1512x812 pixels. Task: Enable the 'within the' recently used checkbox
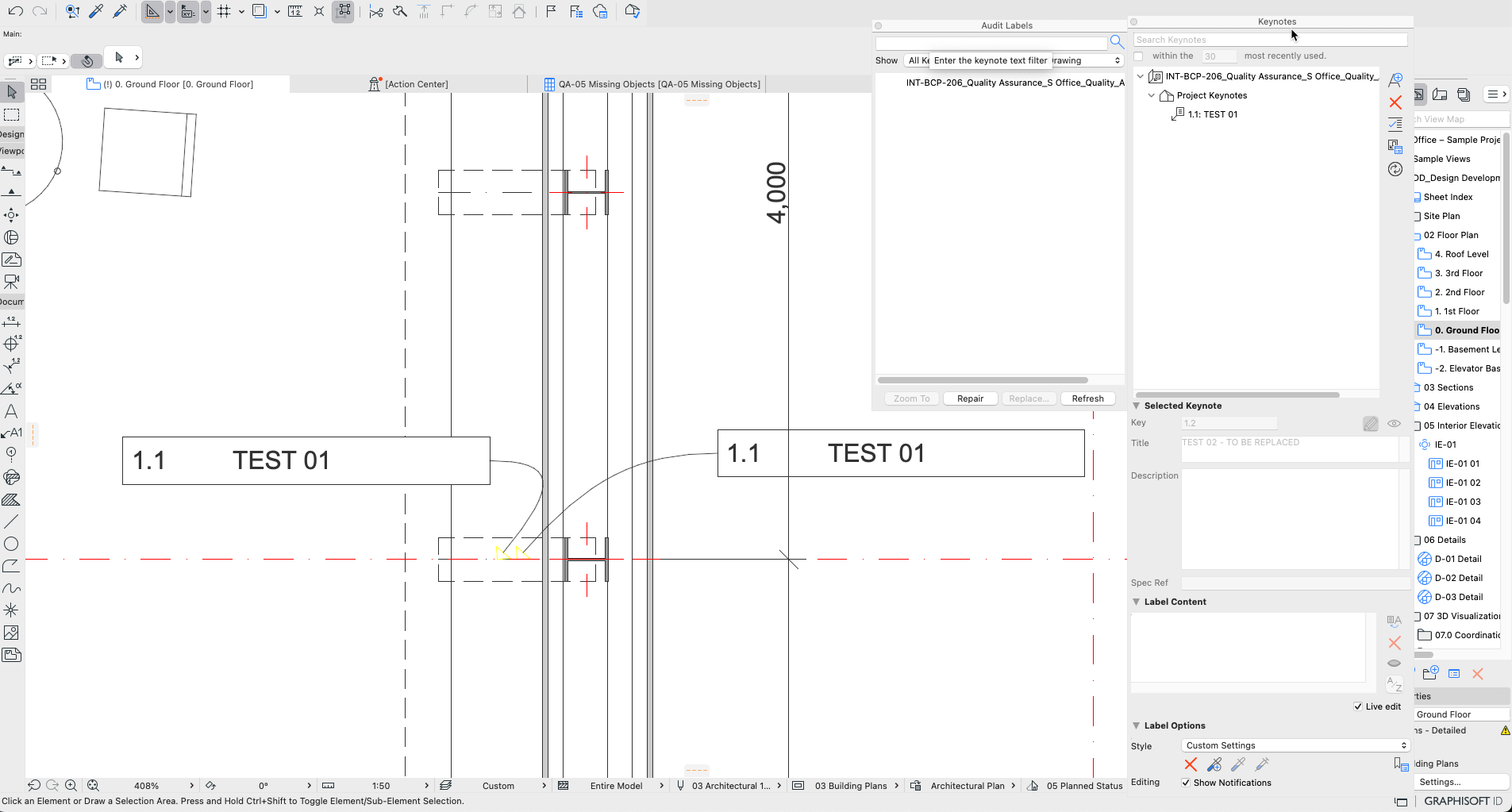[x=1138, y=56]
